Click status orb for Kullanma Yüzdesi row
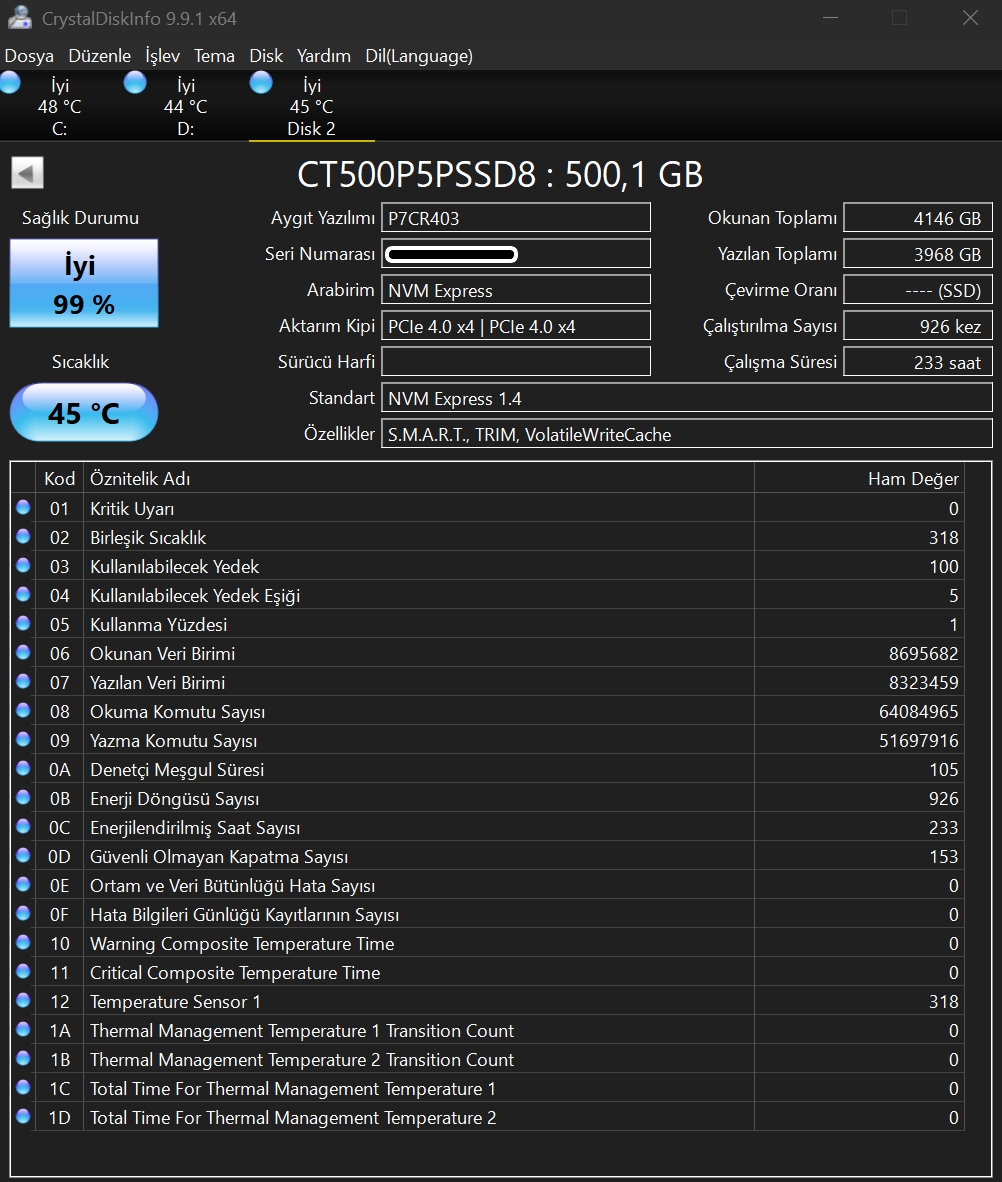 point(23,623)
